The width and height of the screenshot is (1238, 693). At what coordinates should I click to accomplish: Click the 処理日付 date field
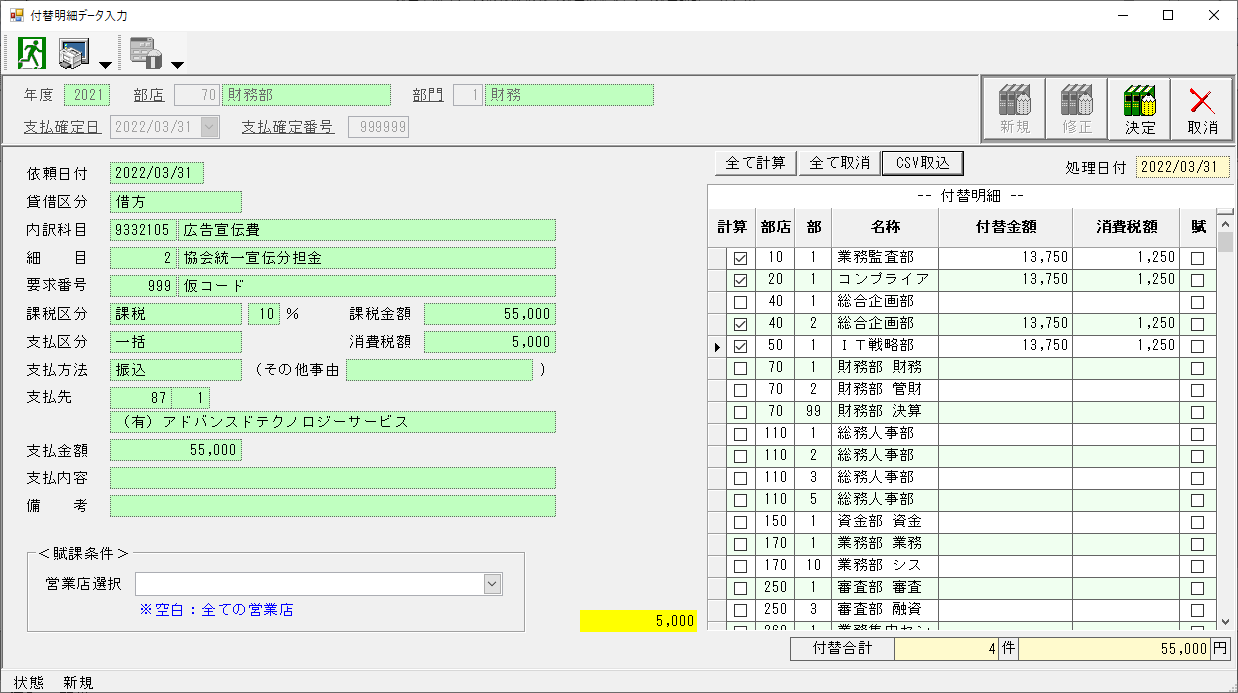click(1183, 168)
